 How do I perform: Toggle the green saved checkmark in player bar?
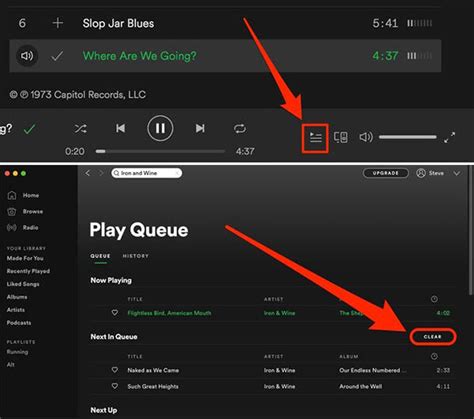(30, 129)
